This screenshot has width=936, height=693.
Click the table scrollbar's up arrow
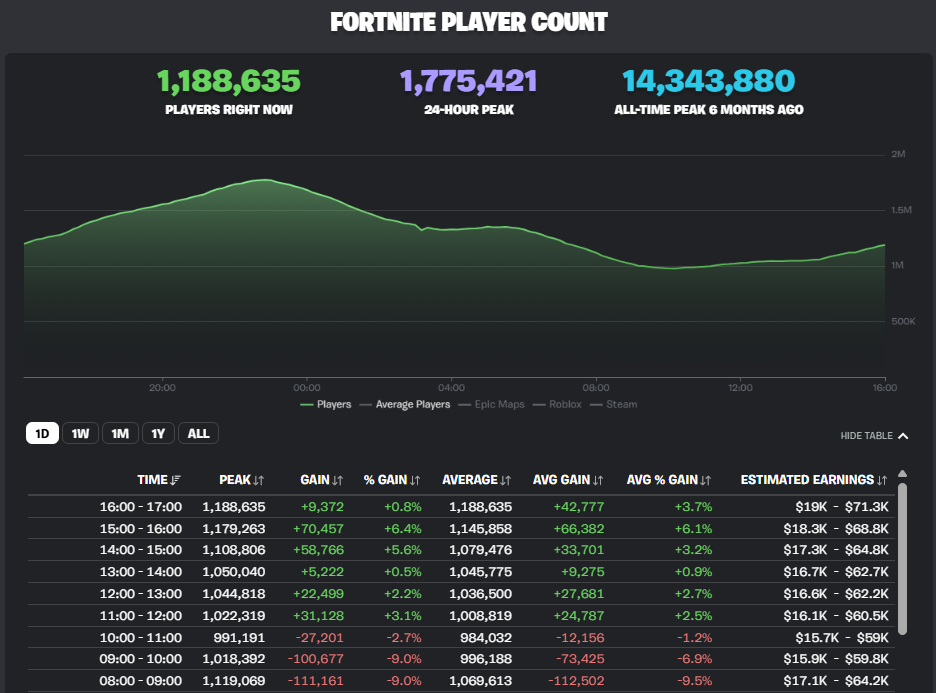(x=903, y=474)
